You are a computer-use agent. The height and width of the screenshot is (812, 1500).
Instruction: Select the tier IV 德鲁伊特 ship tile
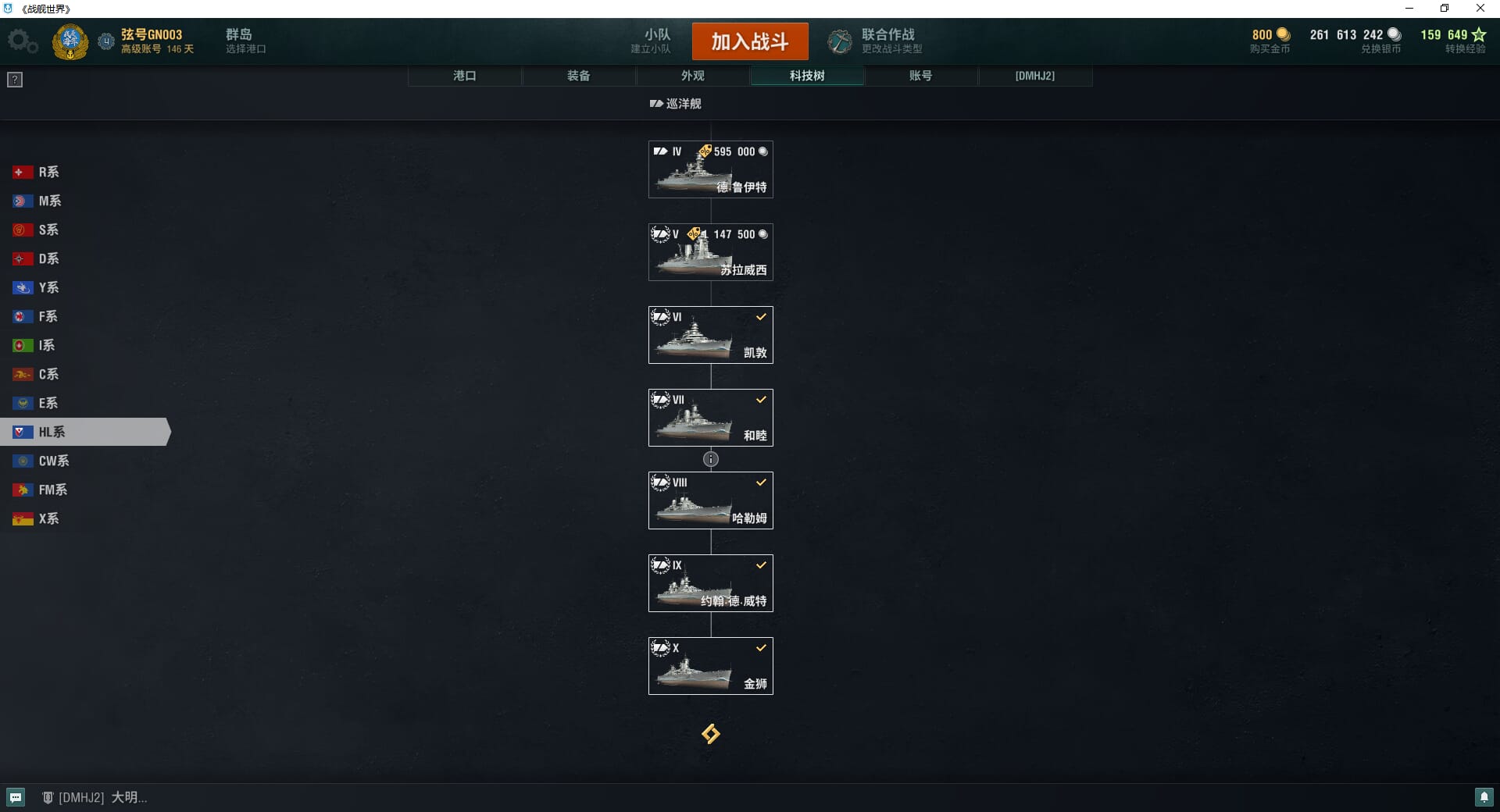(x=711, y=169)
